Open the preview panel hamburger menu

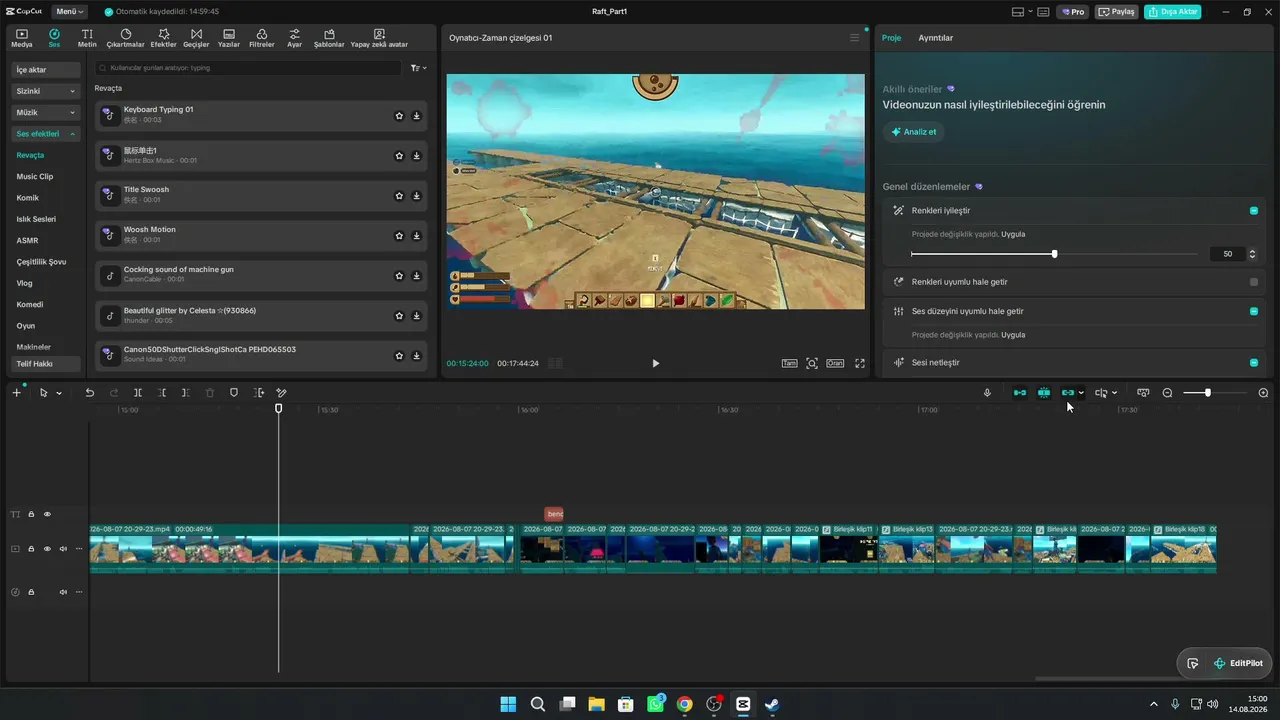point(854,38)
